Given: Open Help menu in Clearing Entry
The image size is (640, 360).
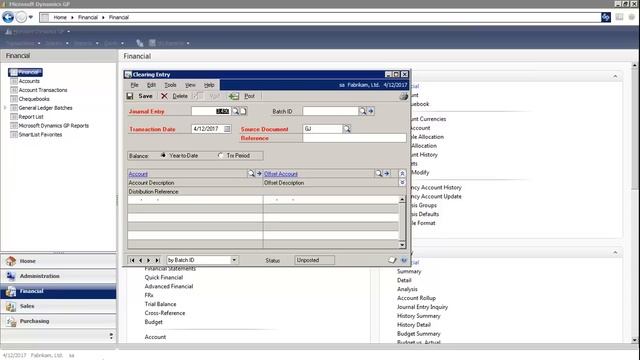Looking at the screenshot, I should click(x=209, y=85).
